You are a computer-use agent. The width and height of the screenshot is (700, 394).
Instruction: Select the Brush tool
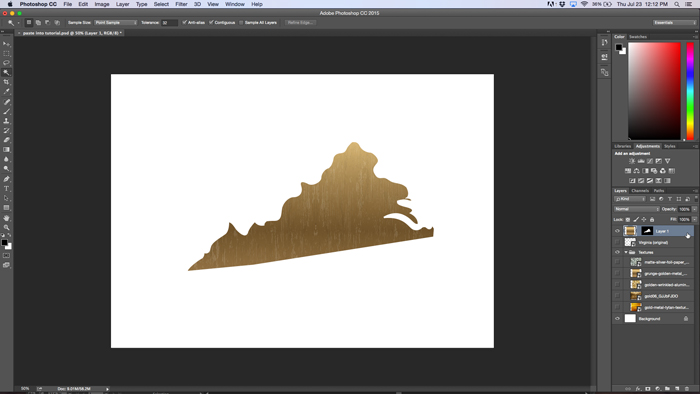(6, 112)
